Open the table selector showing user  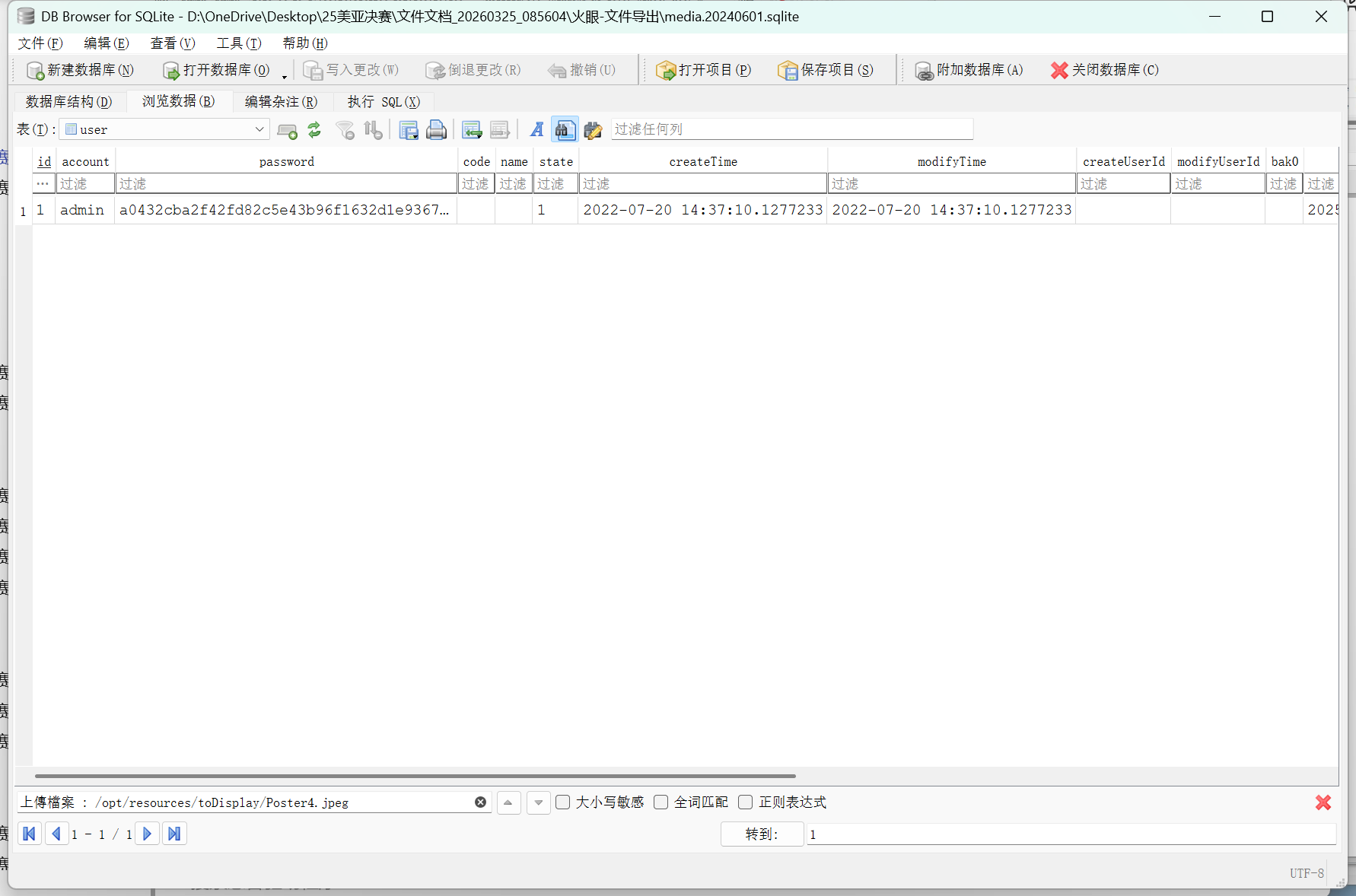[x=164, y=129]
